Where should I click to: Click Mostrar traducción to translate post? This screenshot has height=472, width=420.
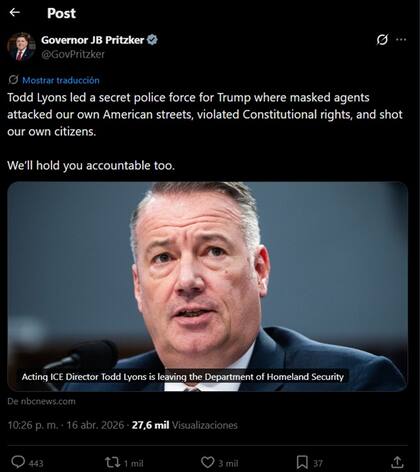pos(61,80)
